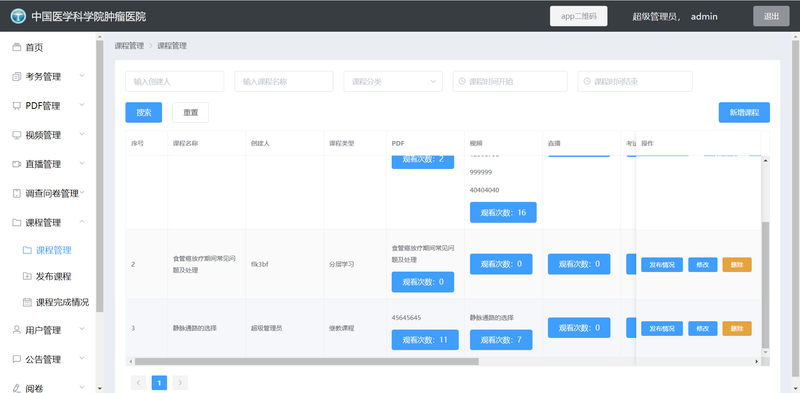Click course type cell 分层学习
800x393 pixels.
[342, 264]
